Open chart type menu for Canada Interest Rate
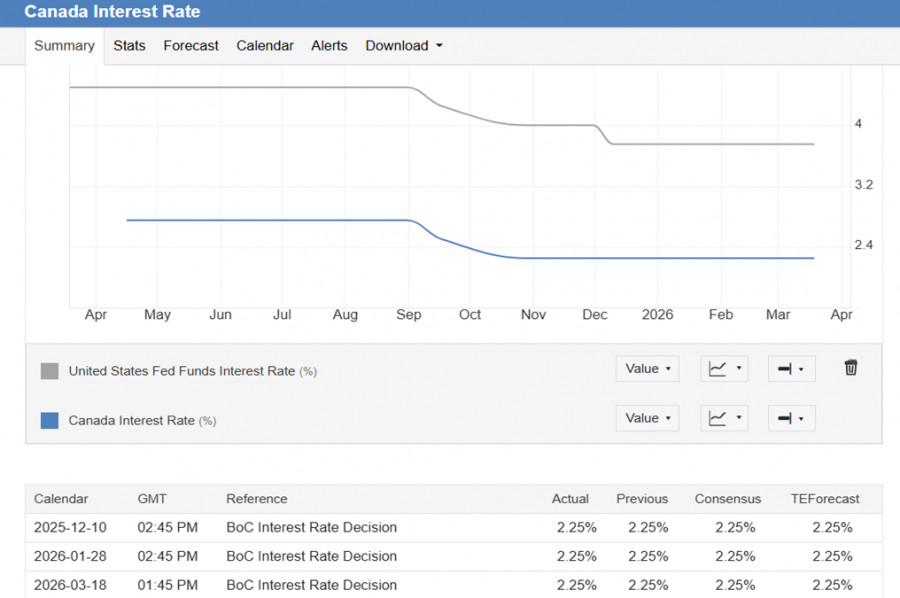Viewport: 900px width, 598px height. coord(724,419)
